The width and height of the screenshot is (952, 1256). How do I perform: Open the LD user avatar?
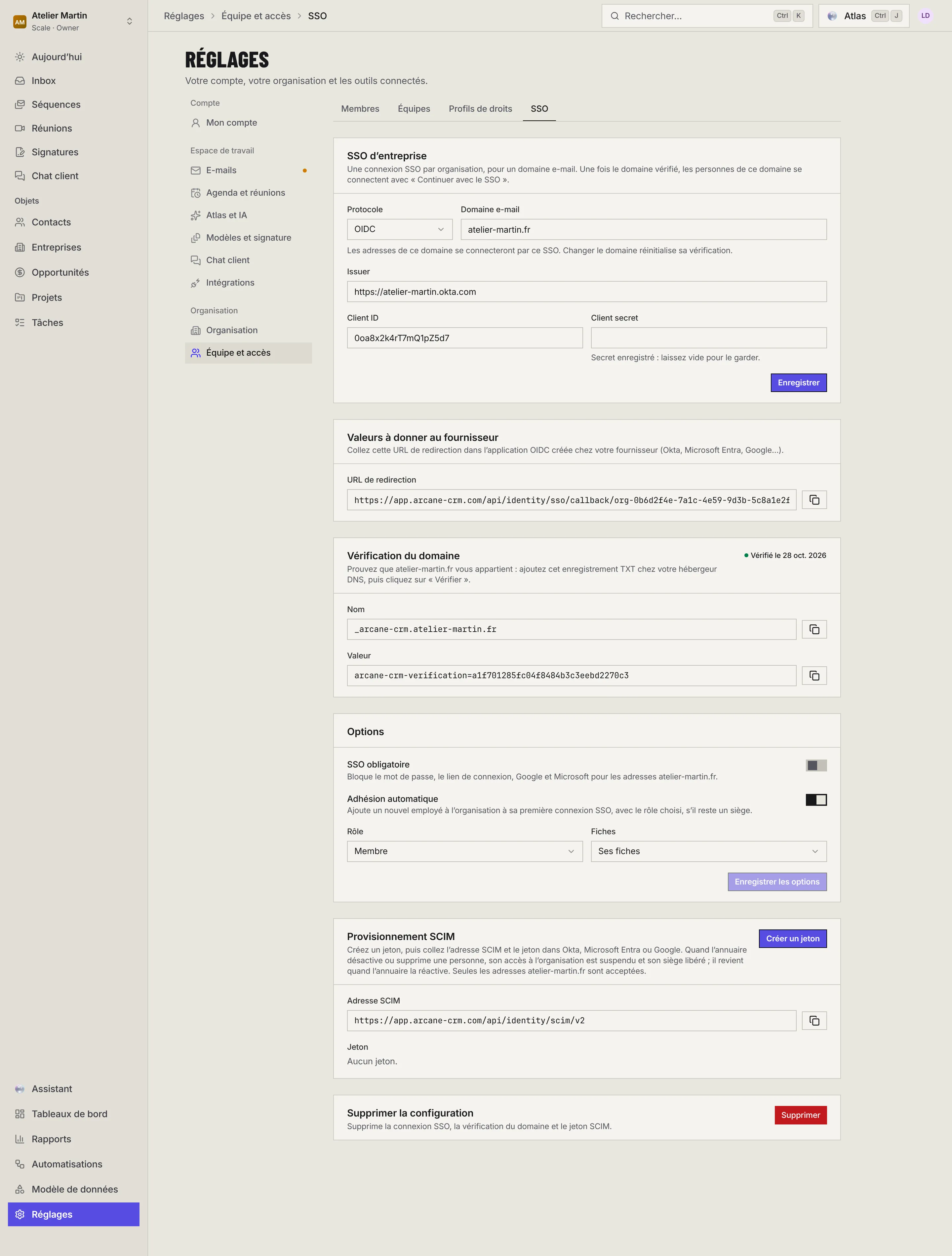[x=925, y=16]
